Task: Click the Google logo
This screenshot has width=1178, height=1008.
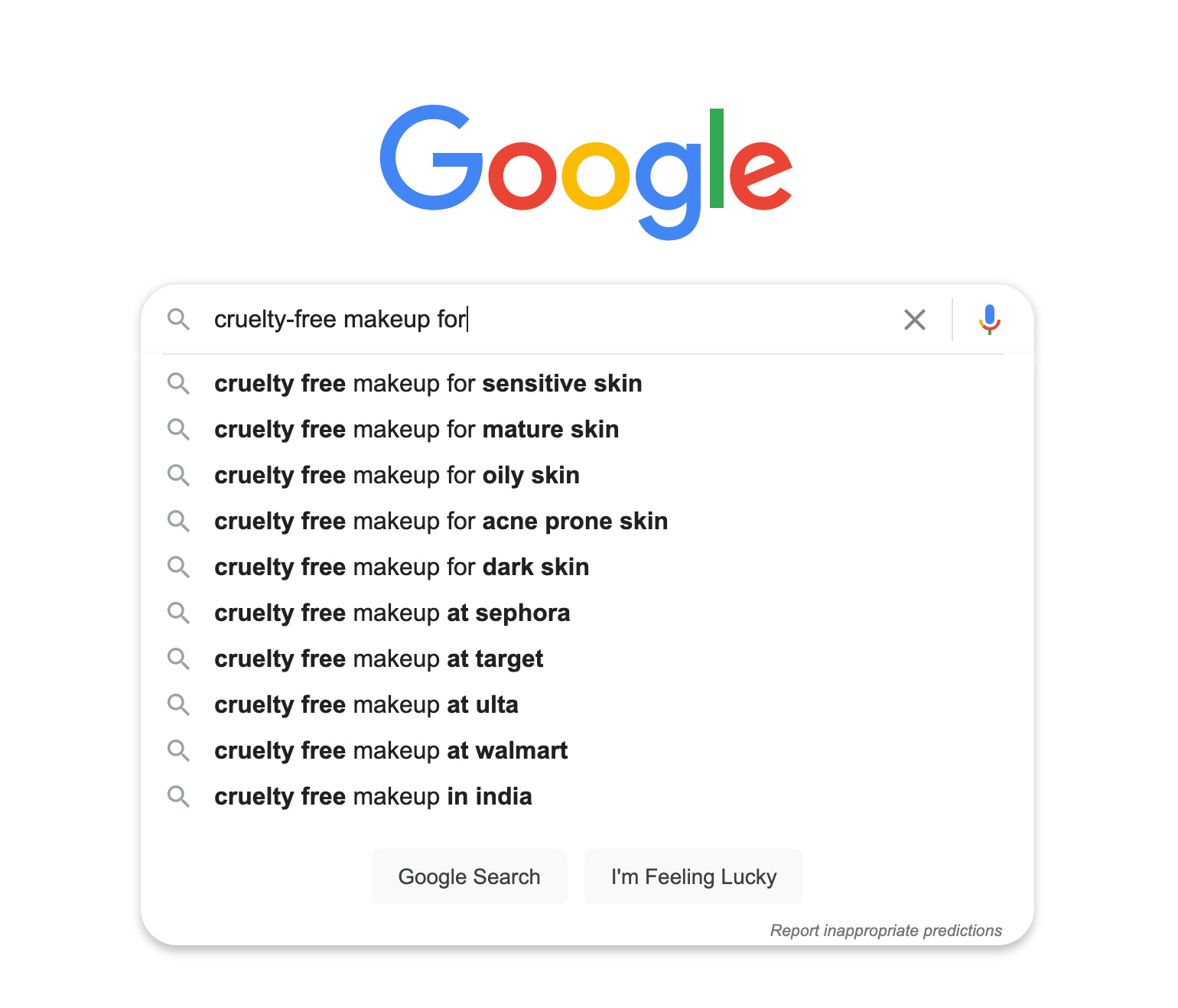Action: pos(587,170)
